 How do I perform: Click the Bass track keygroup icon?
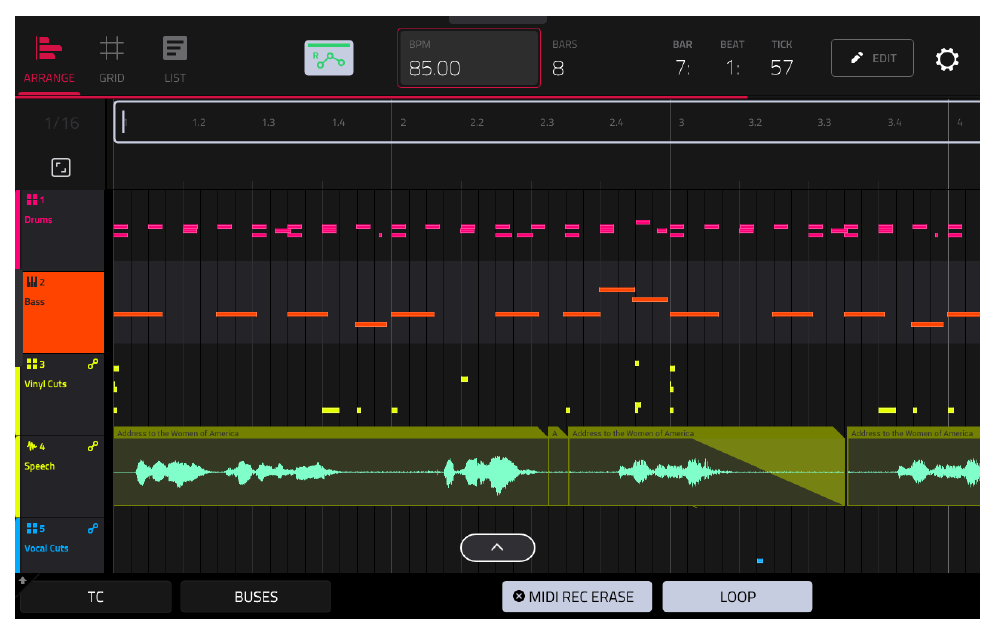click(x=32, y=281)
